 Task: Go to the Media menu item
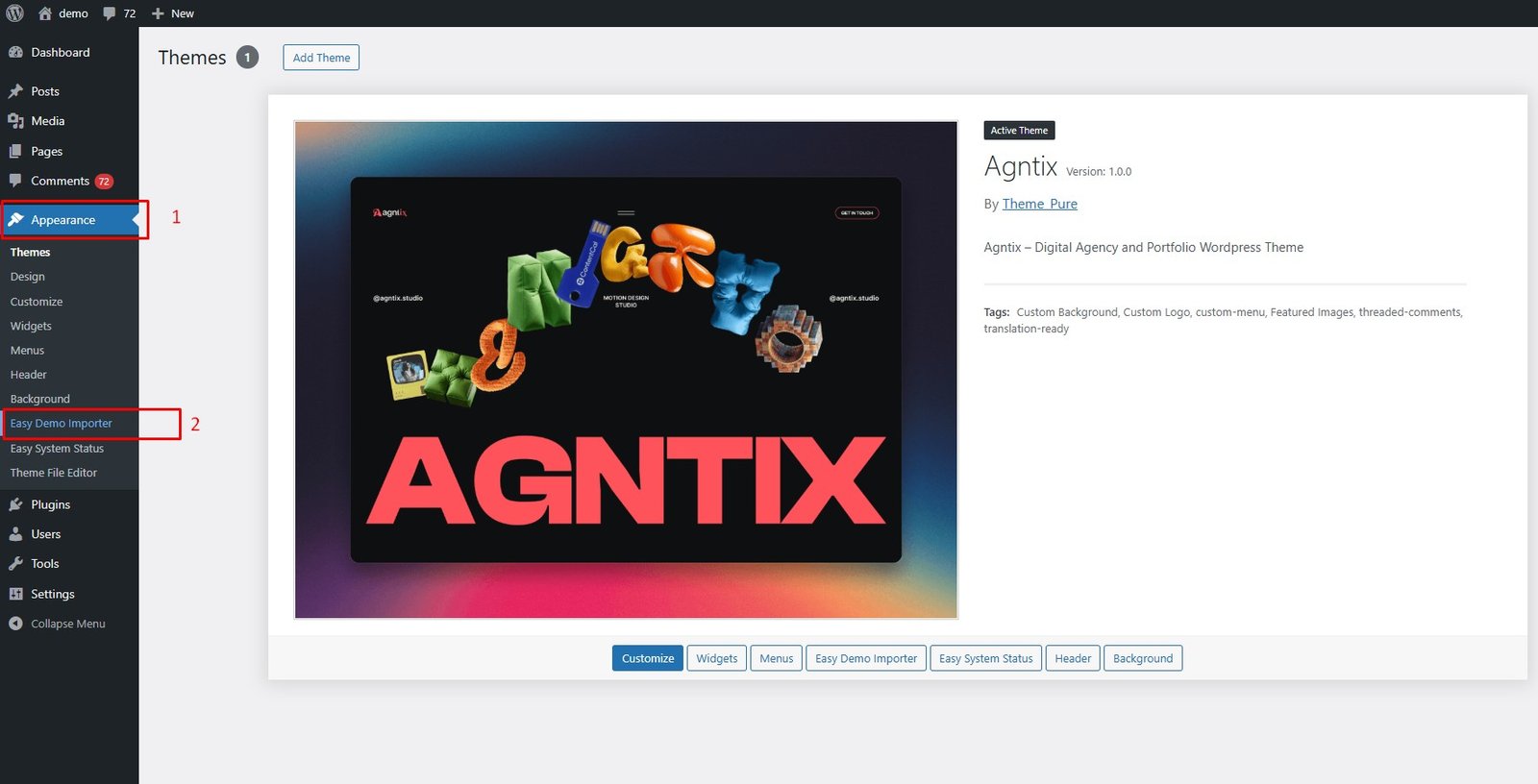pos(48,121)
